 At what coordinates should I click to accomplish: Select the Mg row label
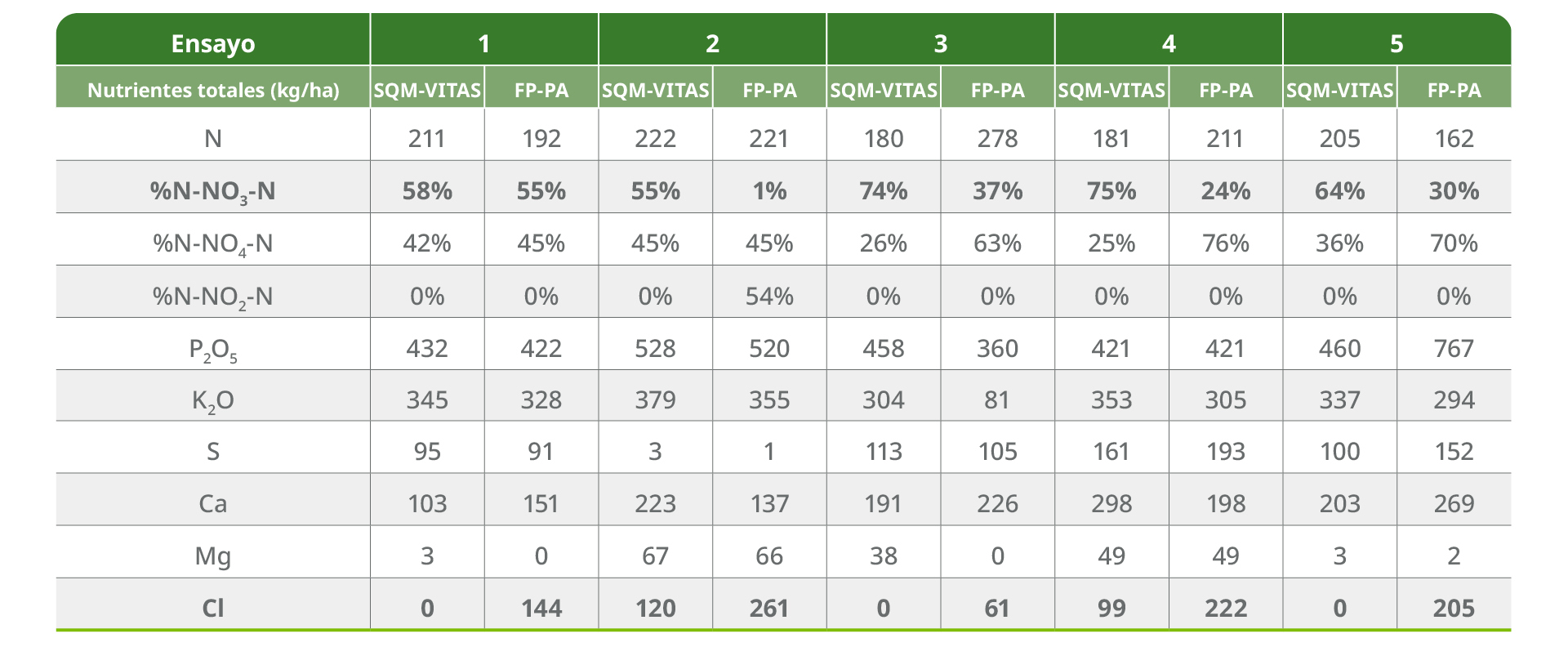(212, 556)
